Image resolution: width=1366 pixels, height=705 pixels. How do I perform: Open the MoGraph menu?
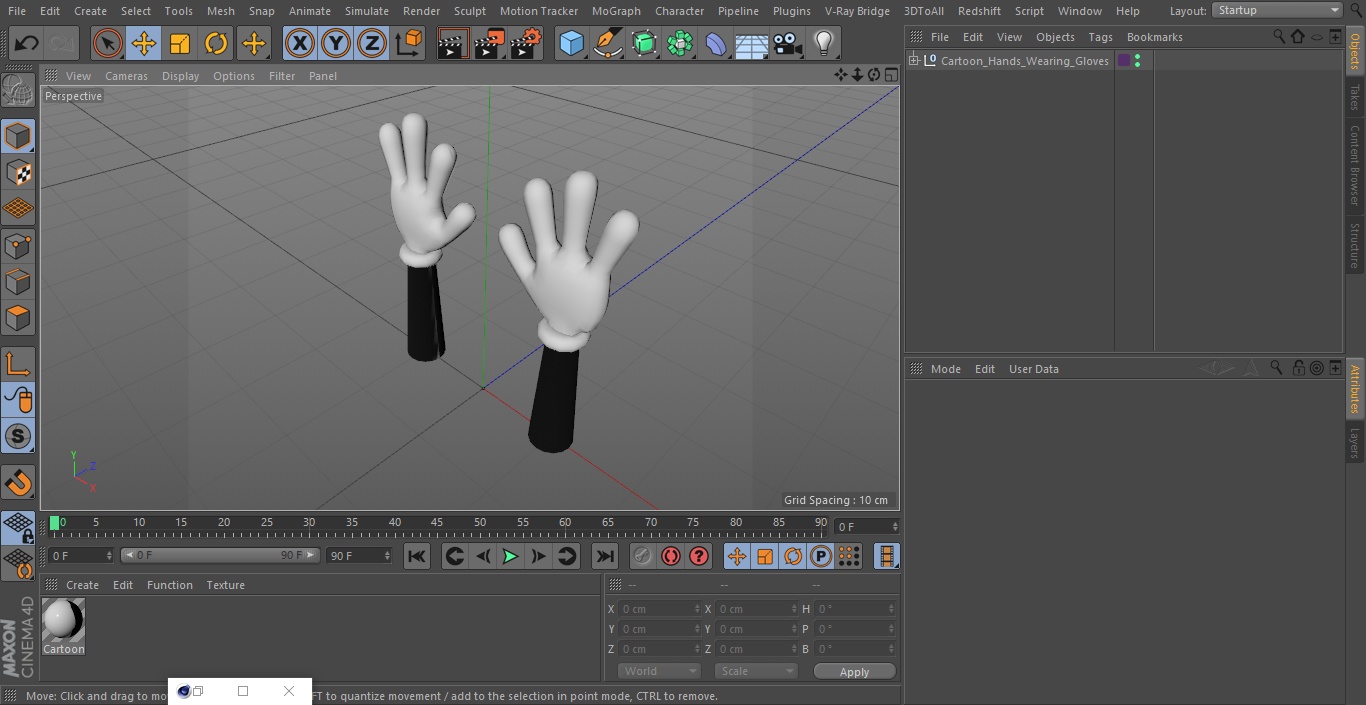[x=616, y=11]
